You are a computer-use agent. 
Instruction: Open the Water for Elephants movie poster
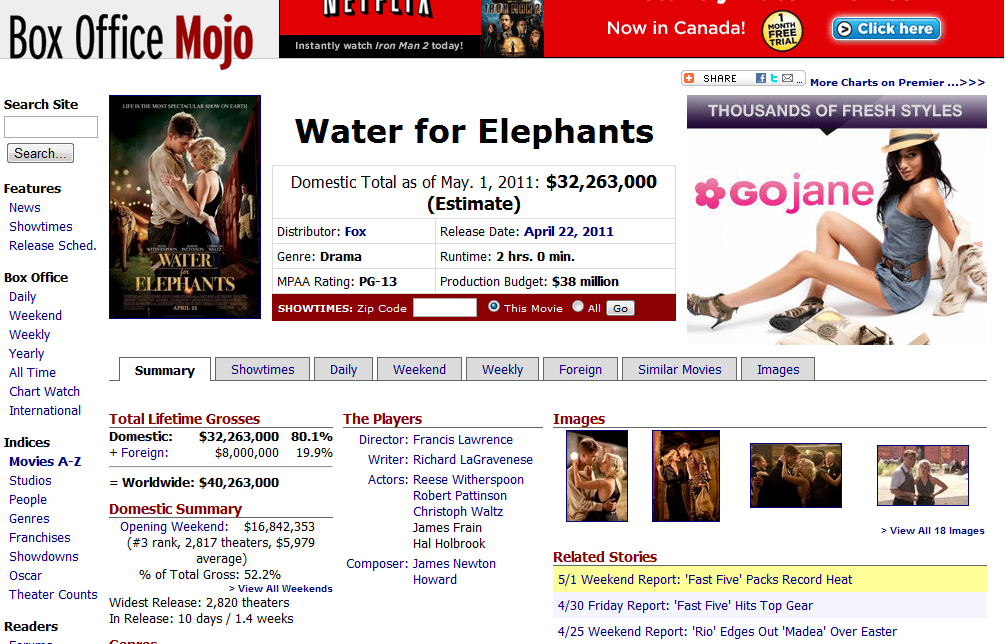coord(185,207)
